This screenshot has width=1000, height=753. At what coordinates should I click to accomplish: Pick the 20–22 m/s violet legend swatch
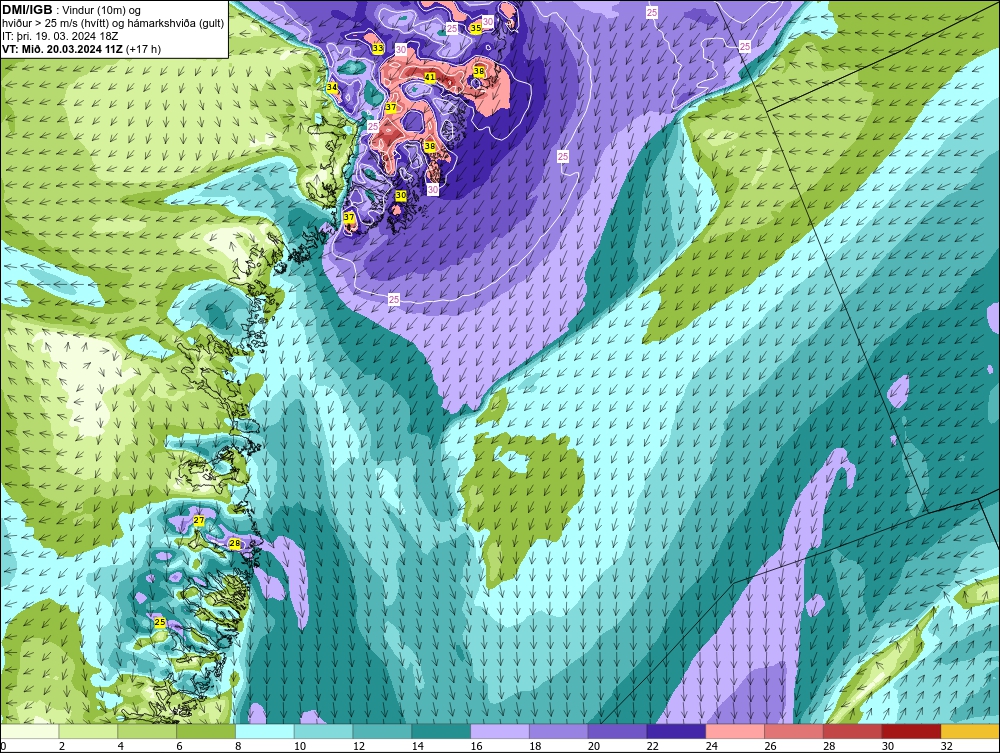[x=617, y=731]
